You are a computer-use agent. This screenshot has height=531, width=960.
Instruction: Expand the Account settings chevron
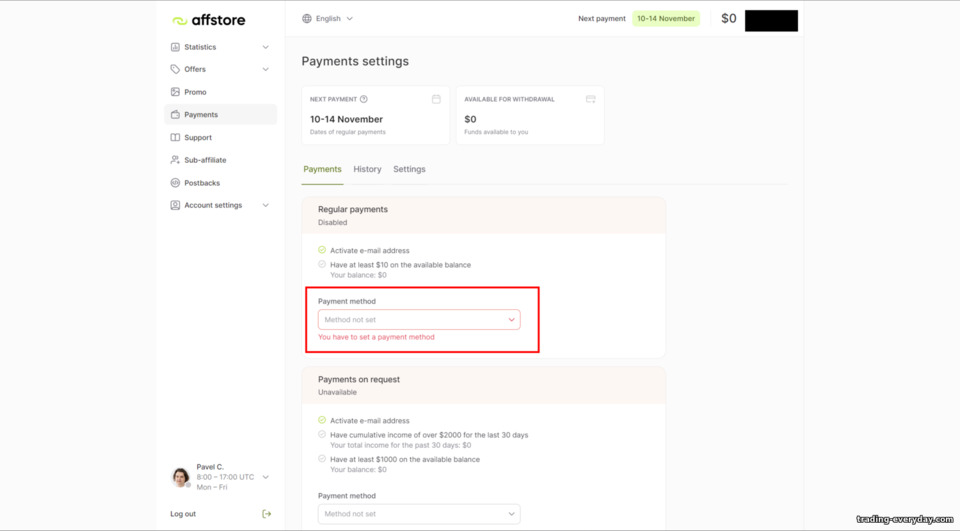point(266,205)
